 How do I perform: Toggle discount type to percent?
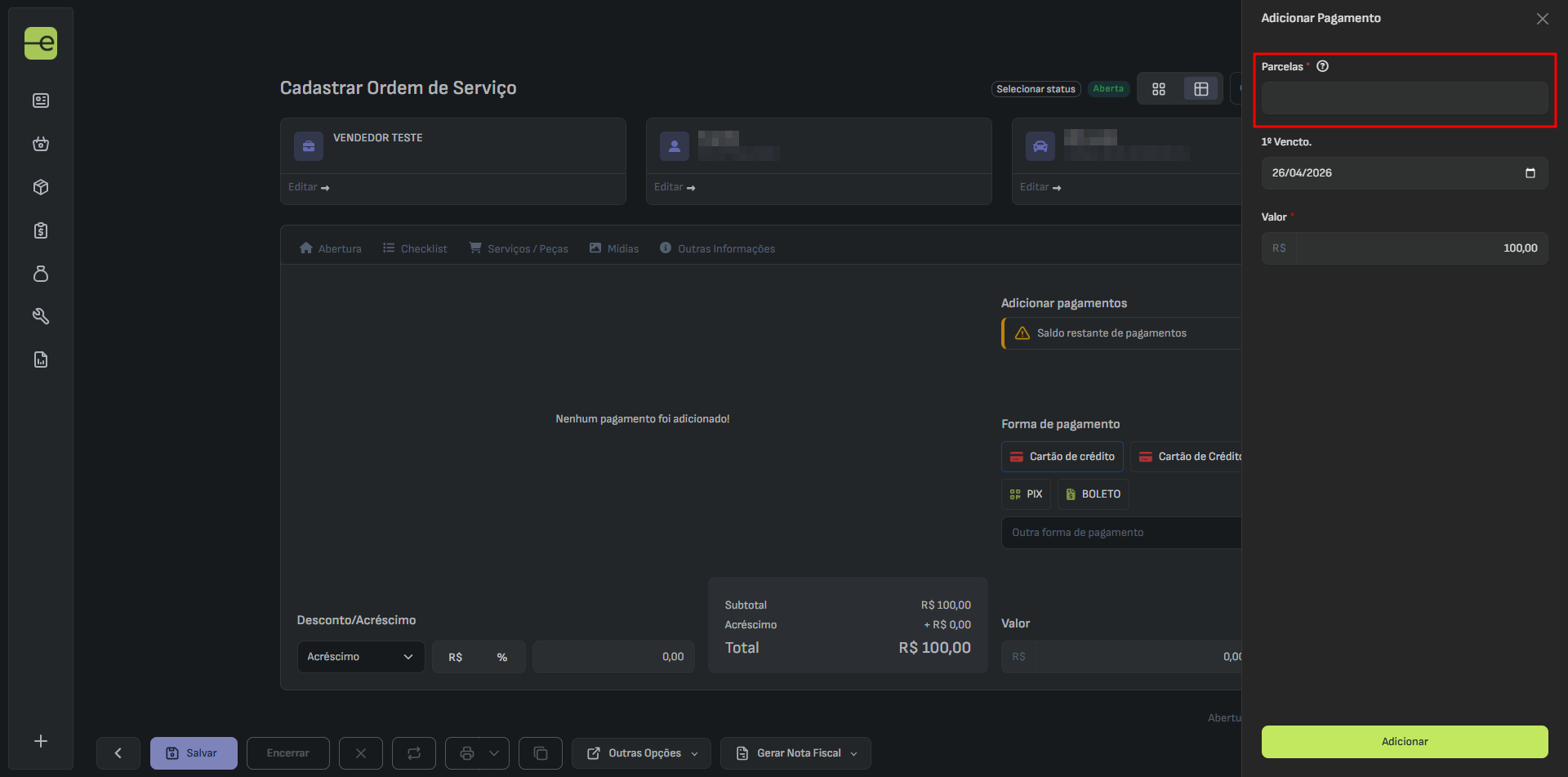(501, 657)
